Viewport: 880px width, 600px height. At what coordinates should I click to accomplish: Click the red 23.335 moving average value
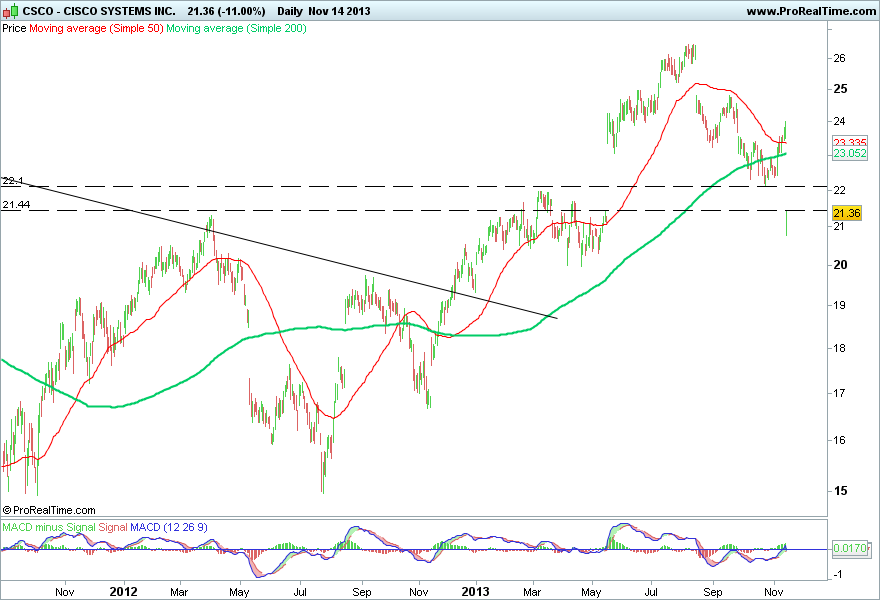point(850,143)
